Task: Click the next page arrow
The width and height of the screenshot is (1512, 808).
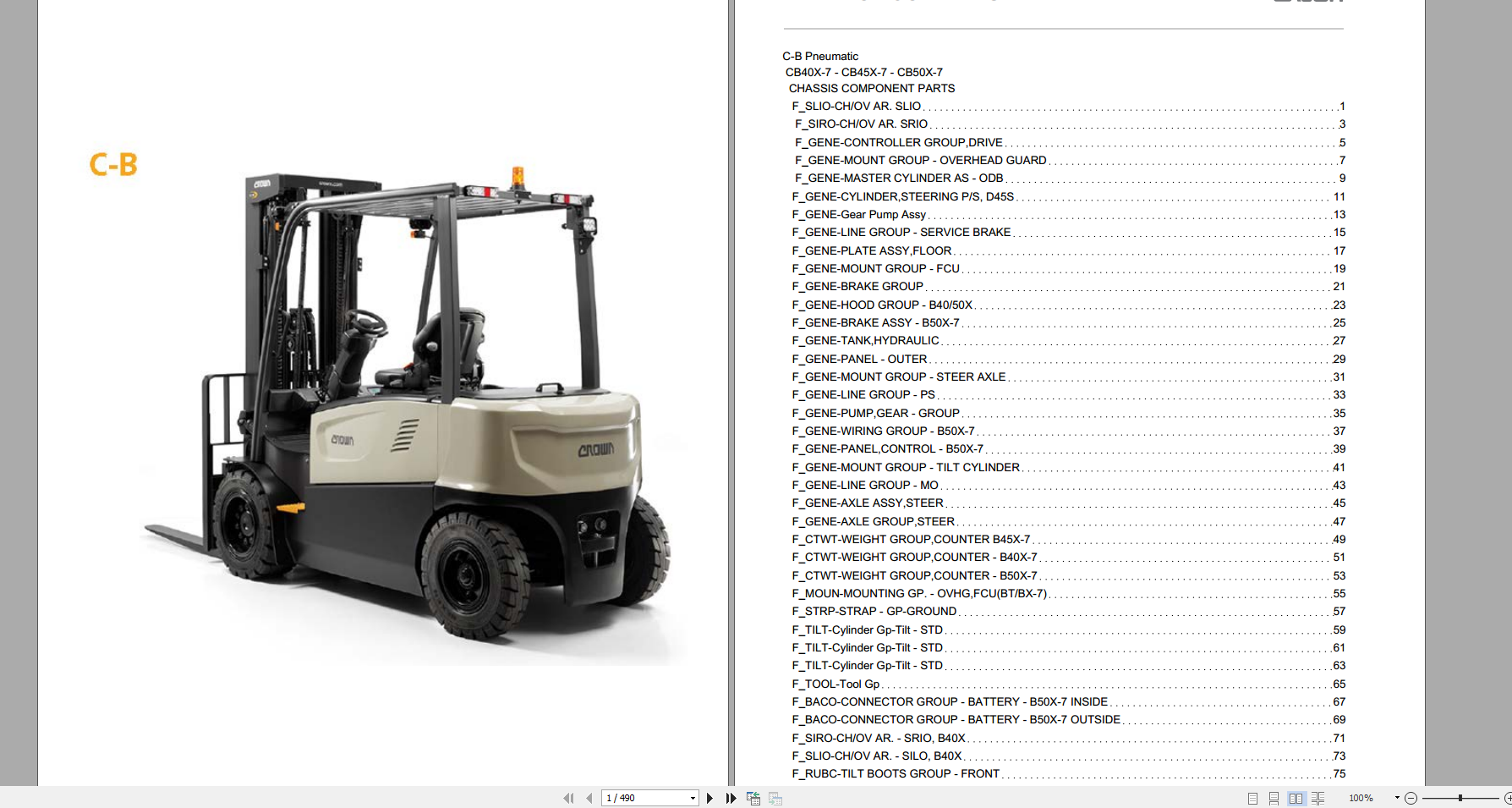Action: point(709,798)
